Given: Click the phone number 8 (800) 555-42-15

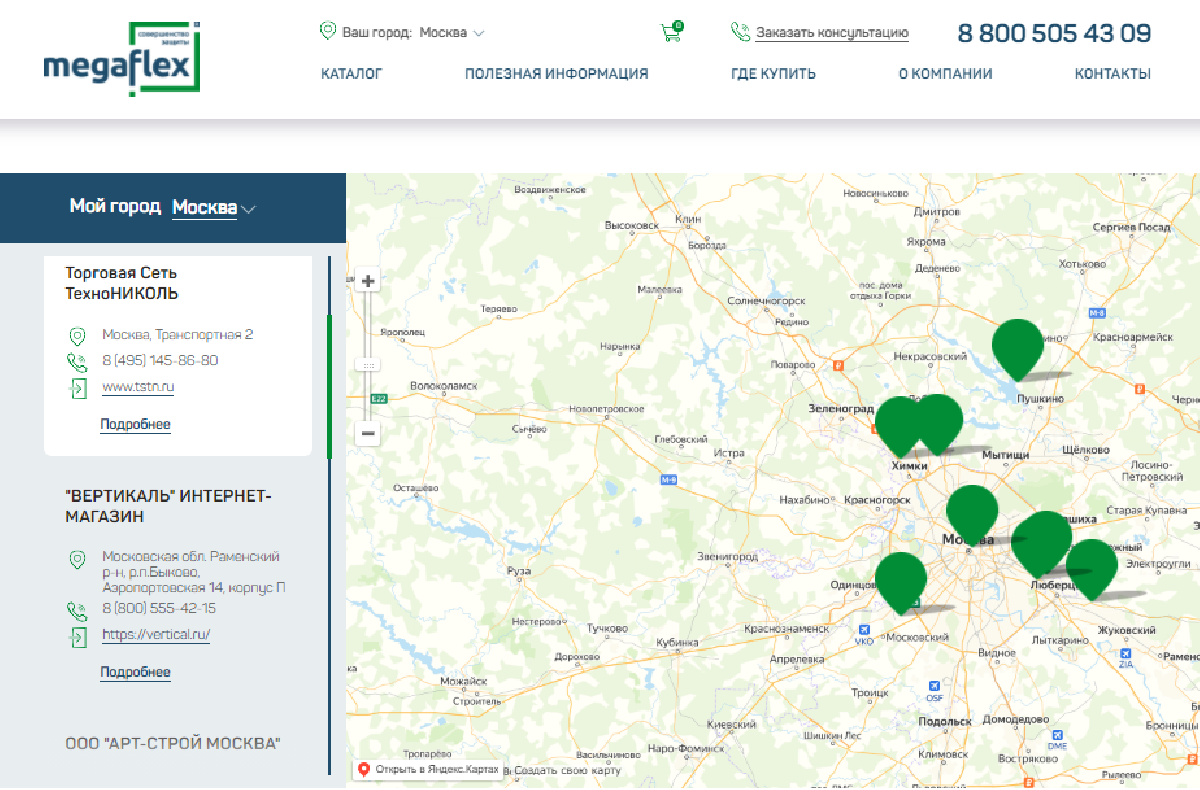Looking at the screenshot, I should point(159,608).
